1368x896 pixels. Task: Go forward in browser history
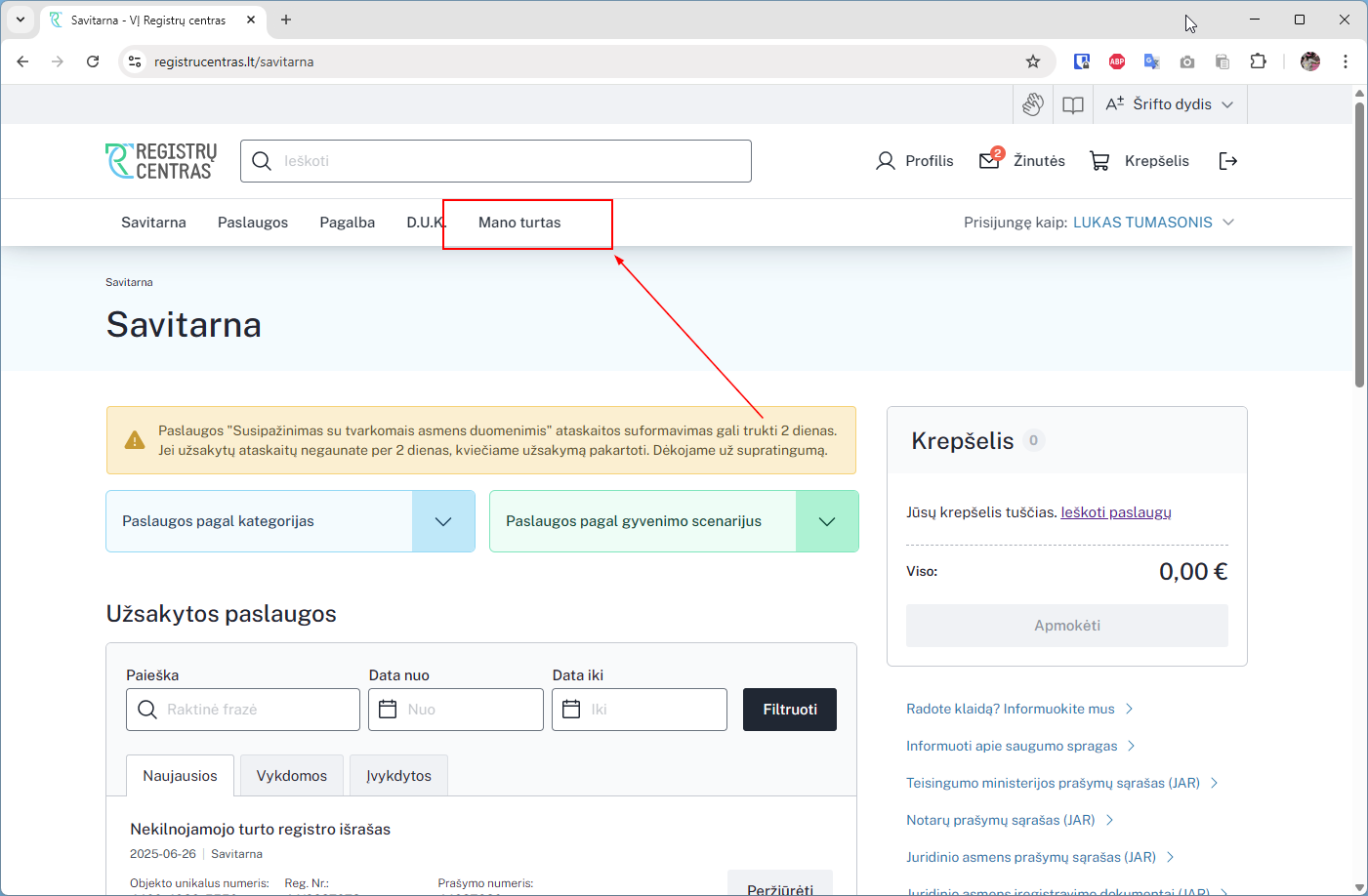coord(58,61)
